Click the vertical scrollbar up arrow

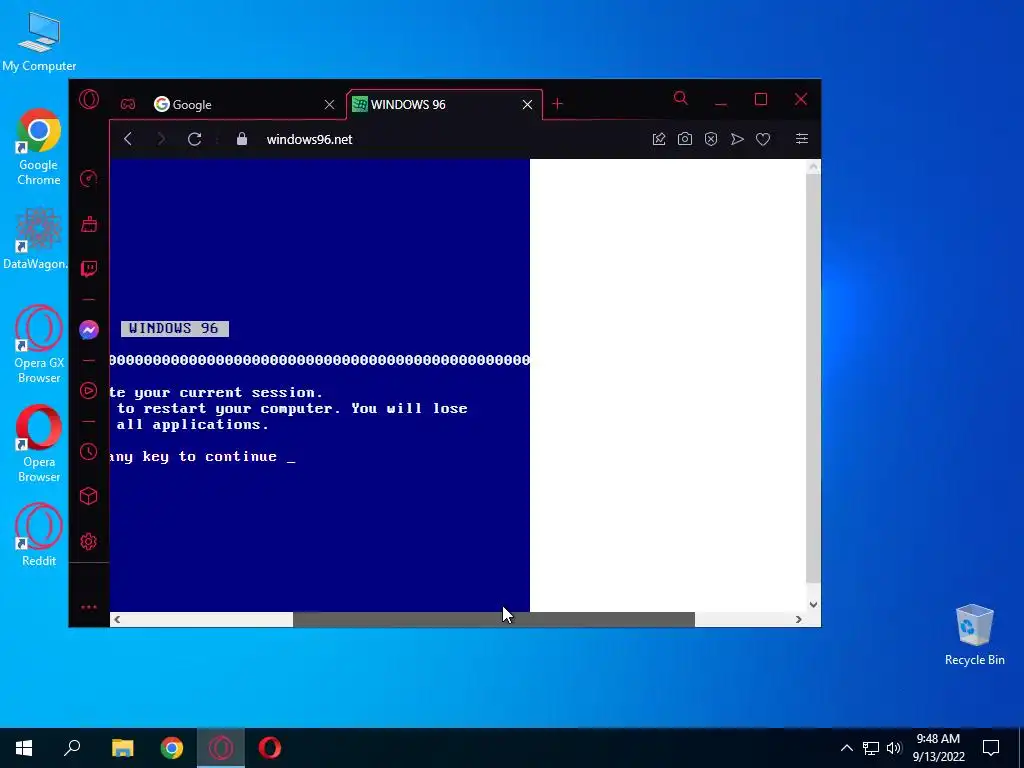(813, 167)
